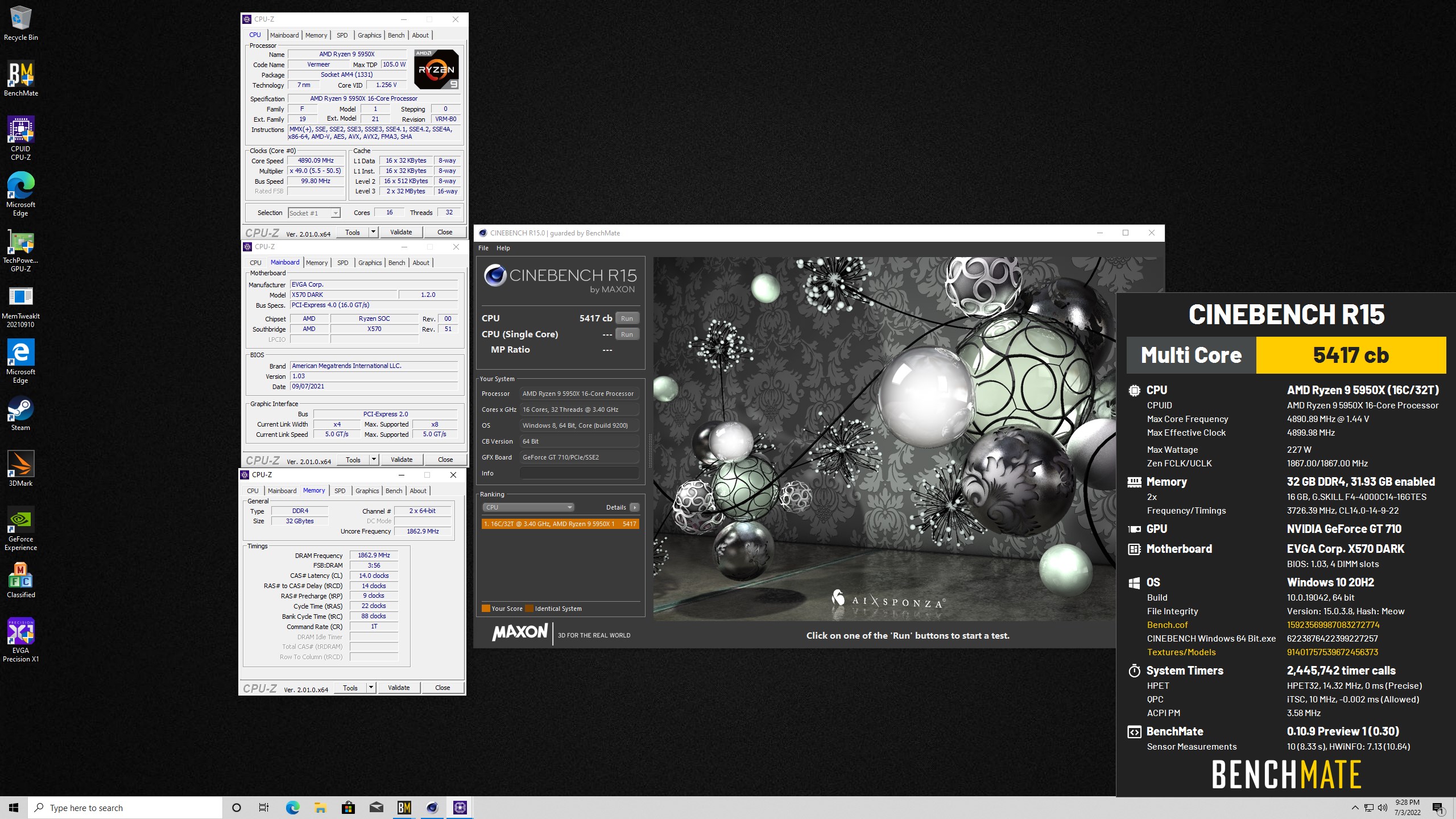The height and width of the screenshot is (819, 1456).
Task: Open the 3DMark desktop shortcut
Action: (20, 469)
